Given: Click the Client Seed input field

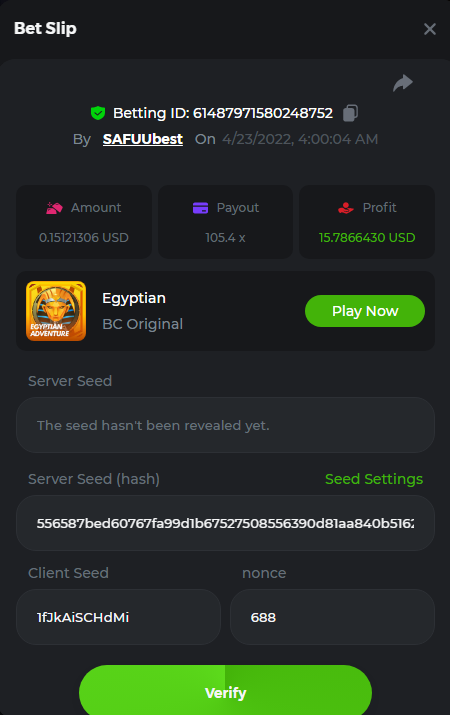Looking at the screenshot, I should [x=119, y=617].
